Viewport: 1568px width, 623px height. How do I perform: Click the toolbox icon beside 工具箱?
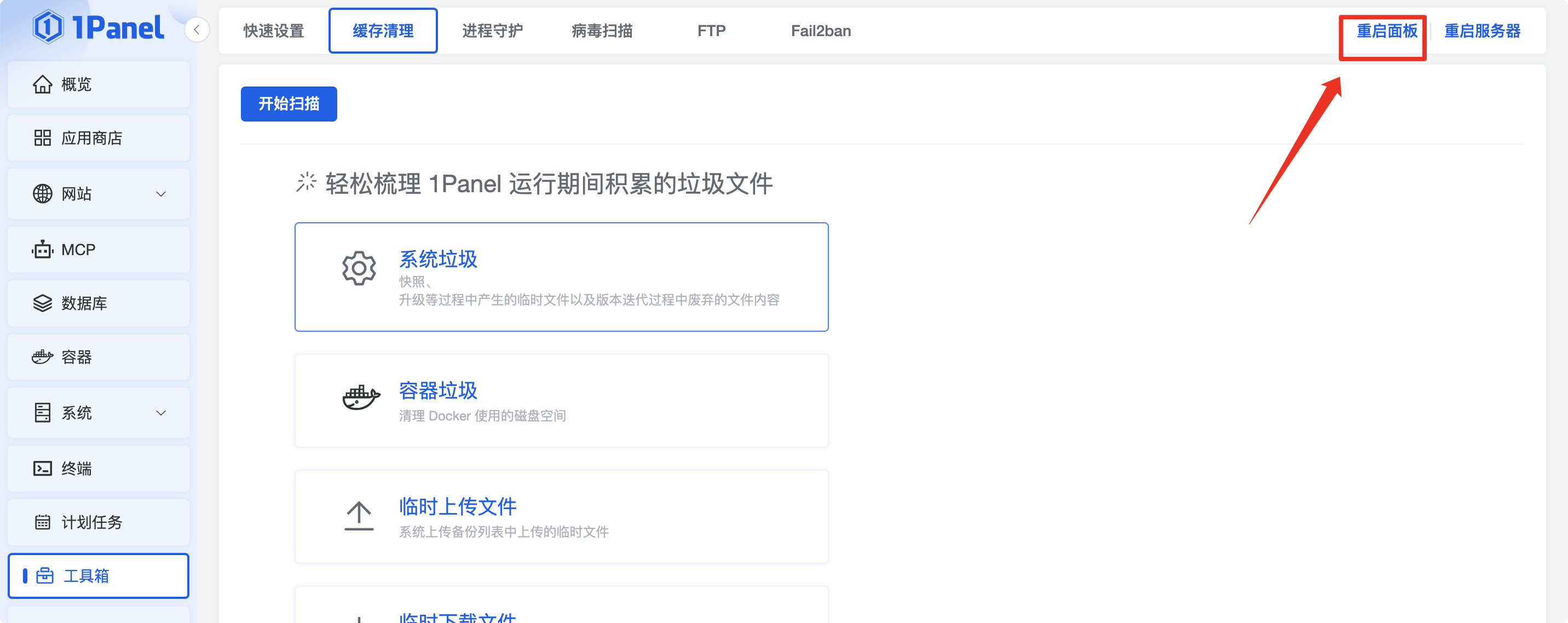45,575
